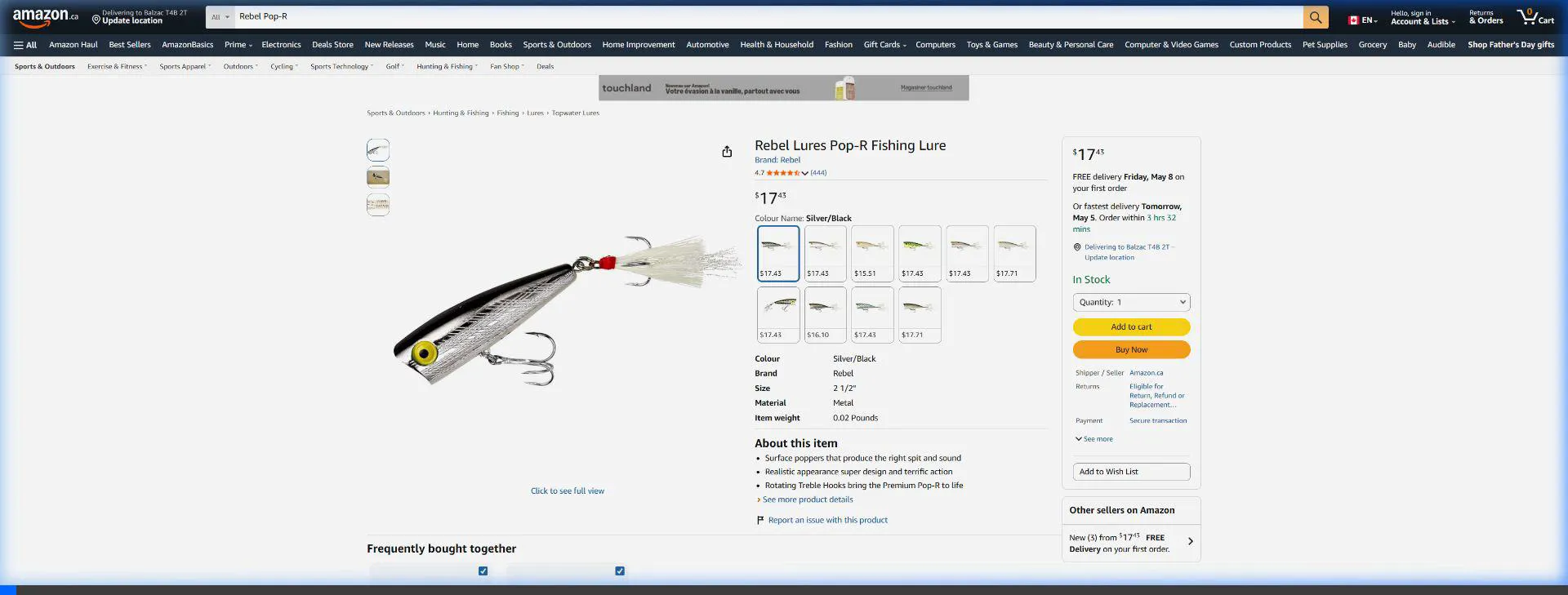Open the Quantity dropdown

pyautogui.click(x=1131, y=302)
